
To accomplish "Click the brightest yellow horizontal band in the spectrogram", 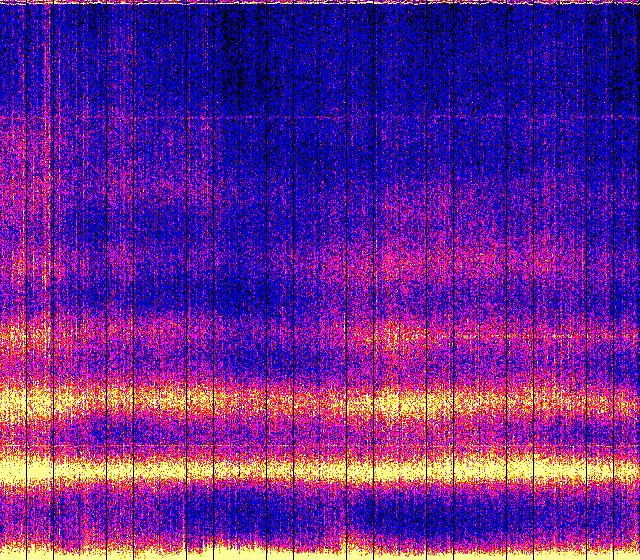I will 320,468.
